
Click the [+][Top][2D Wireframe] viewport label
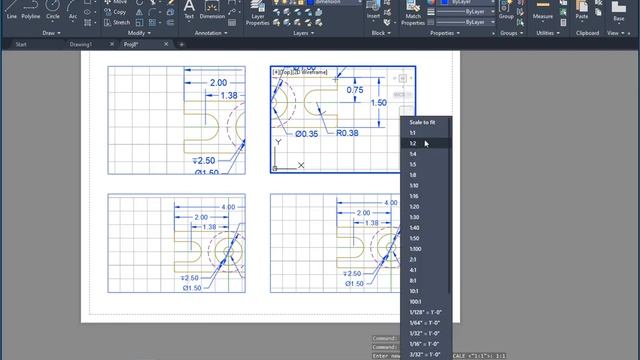tap(300, 72)
